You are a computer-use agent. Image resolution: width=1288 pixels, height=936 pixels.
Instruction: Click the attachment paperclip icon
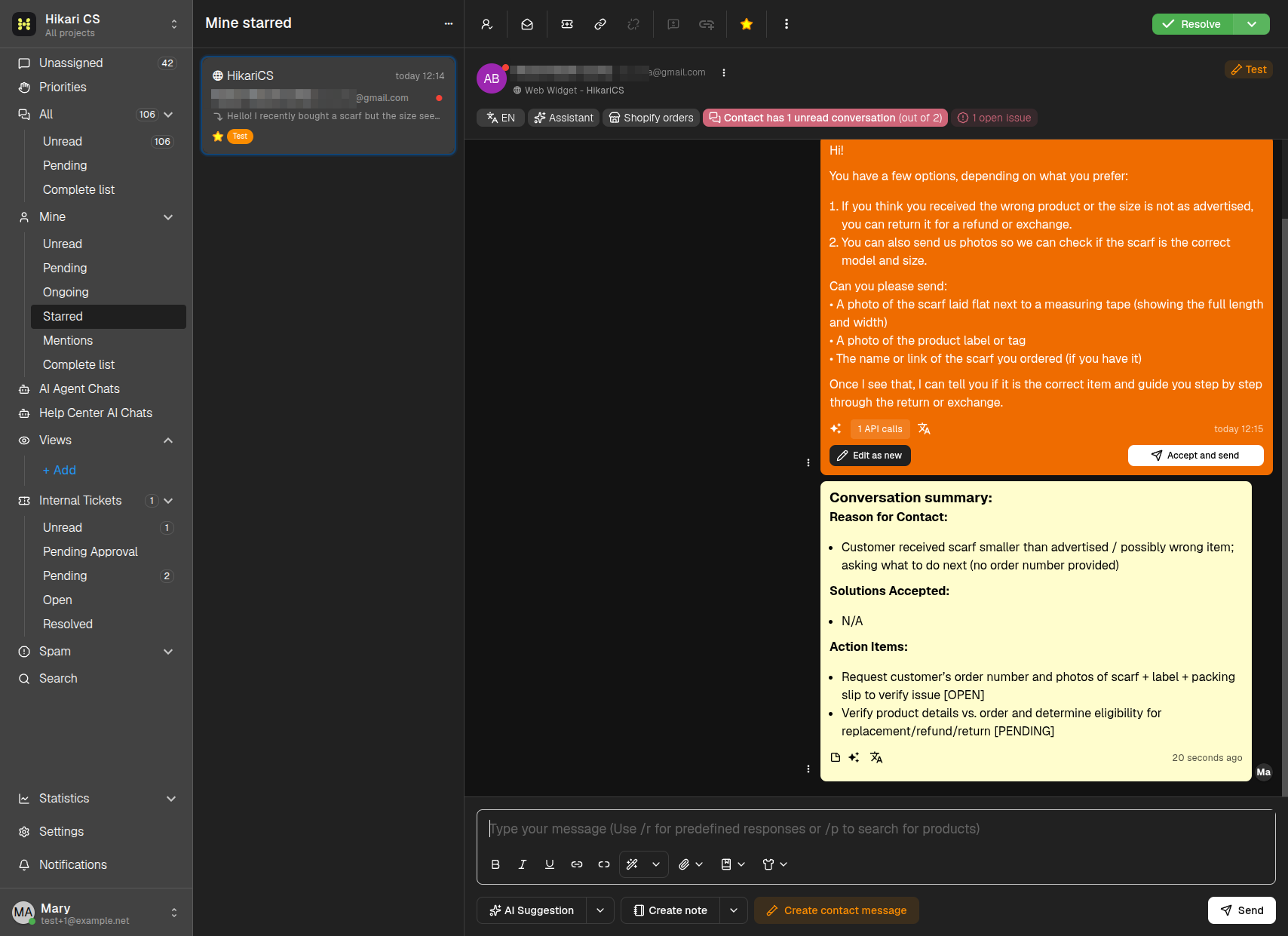click(x=684, y=864)
